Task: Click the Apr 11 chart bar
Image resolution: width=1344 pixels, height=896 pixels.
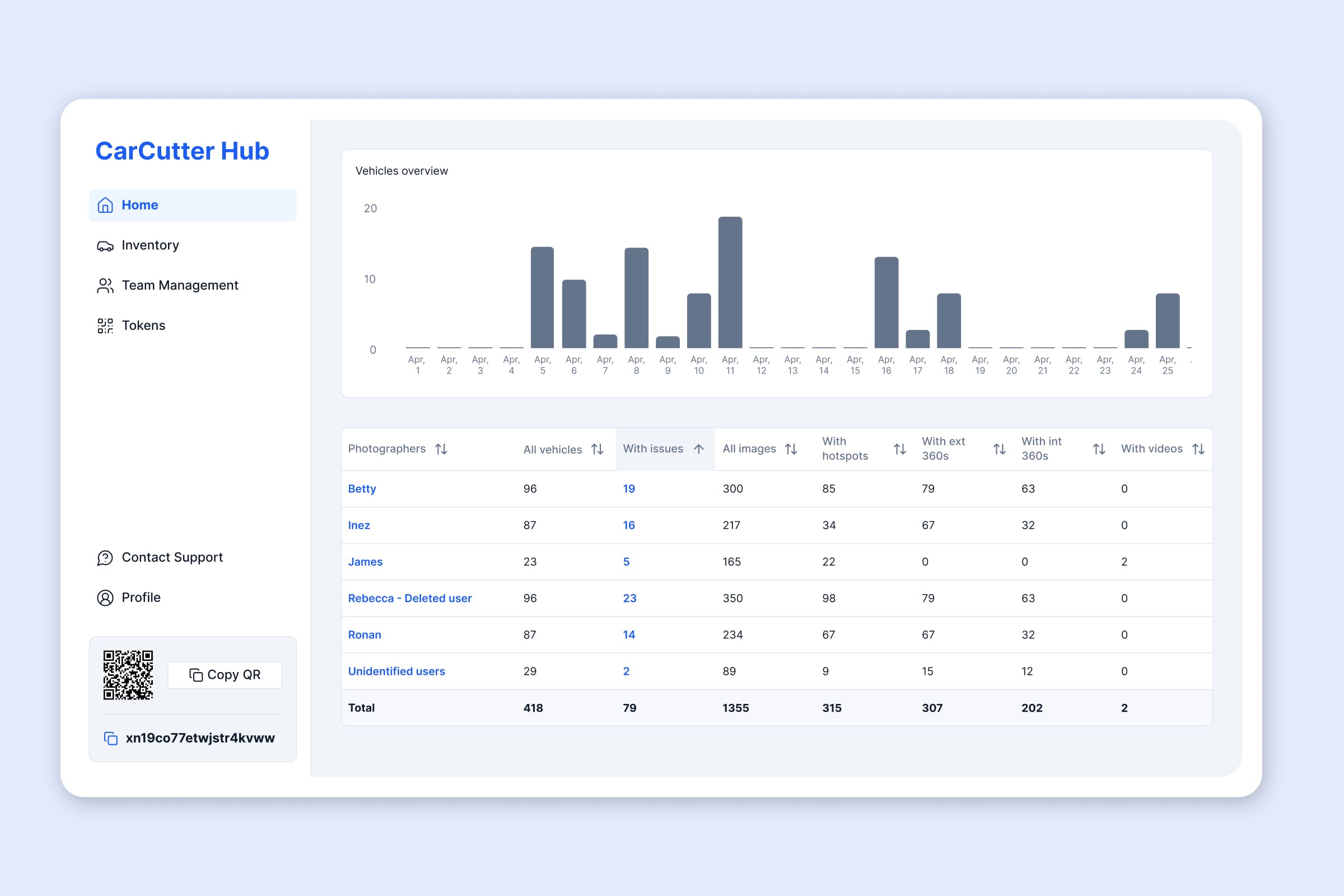Action: 730,282
